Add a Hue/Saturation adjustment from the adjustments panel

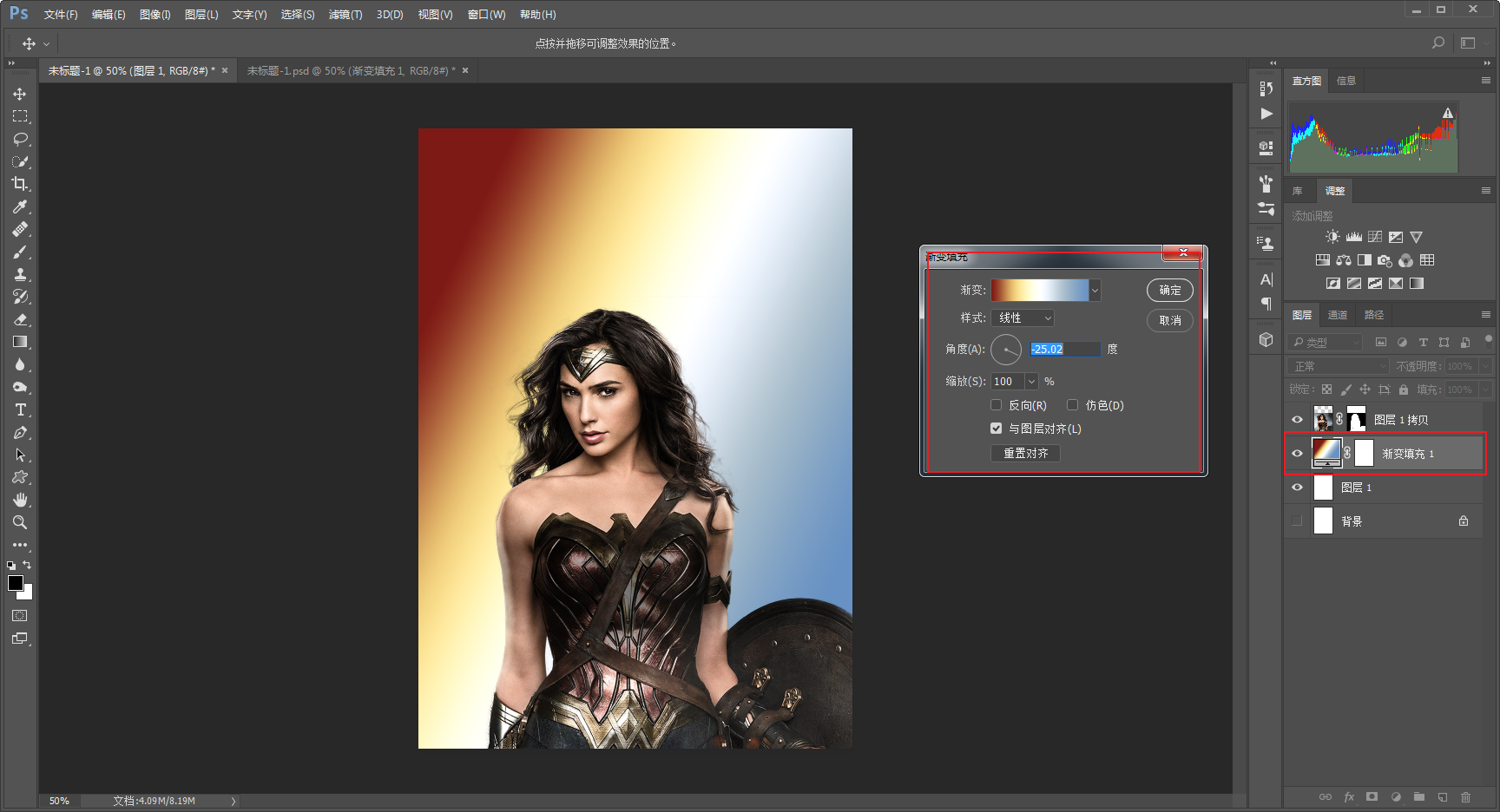pyautogui.click(x=1322, y=260)
